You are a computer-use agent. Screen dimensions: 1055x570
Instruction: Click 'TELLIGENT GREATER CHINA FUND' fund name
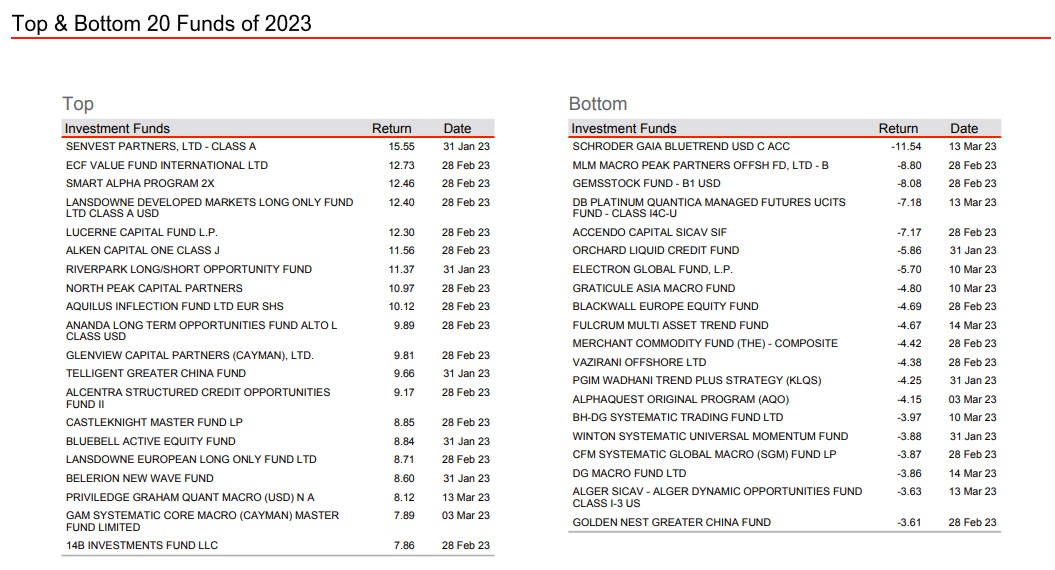(x=156, y=373)
